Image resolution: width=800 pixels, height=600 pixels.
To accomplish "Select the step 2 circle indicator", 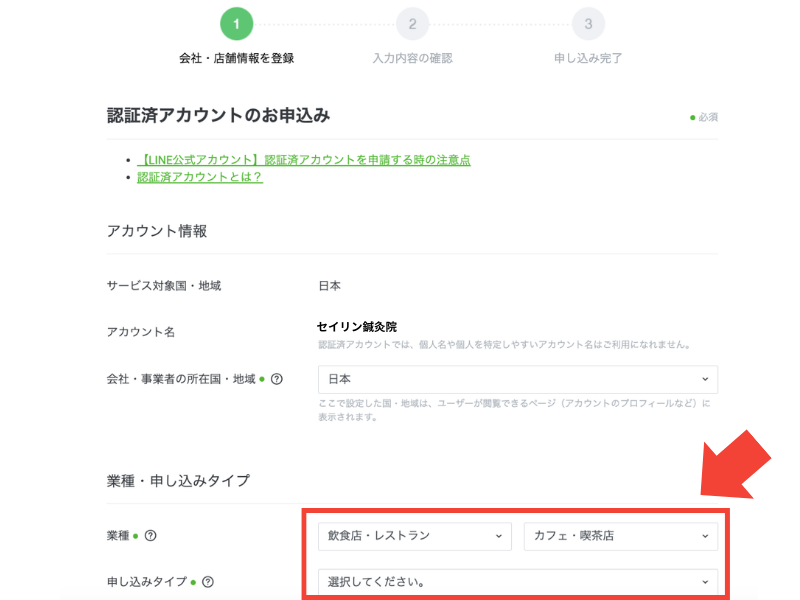I will pyautogui.click(x=412, y=23).
